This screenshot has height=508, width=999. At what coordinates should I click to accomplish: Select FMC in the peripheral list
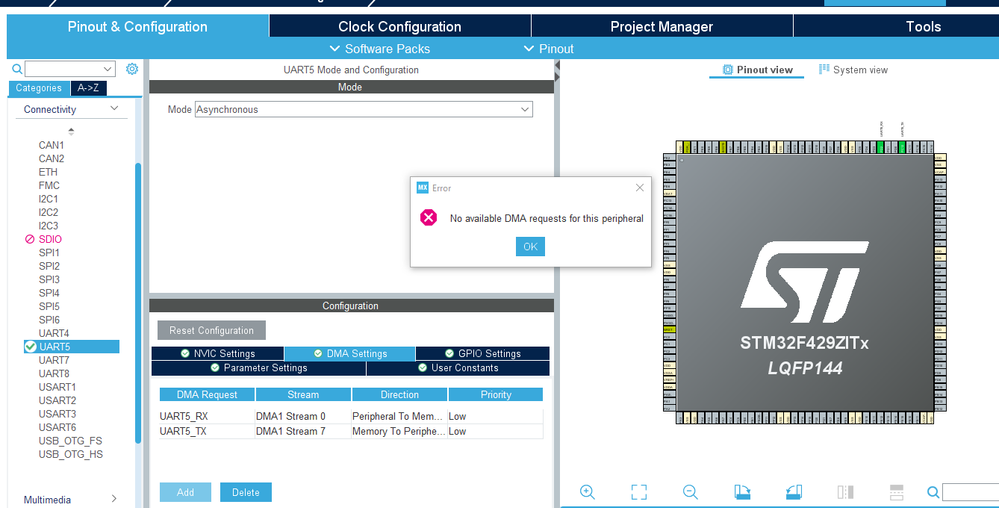point(49,185)
